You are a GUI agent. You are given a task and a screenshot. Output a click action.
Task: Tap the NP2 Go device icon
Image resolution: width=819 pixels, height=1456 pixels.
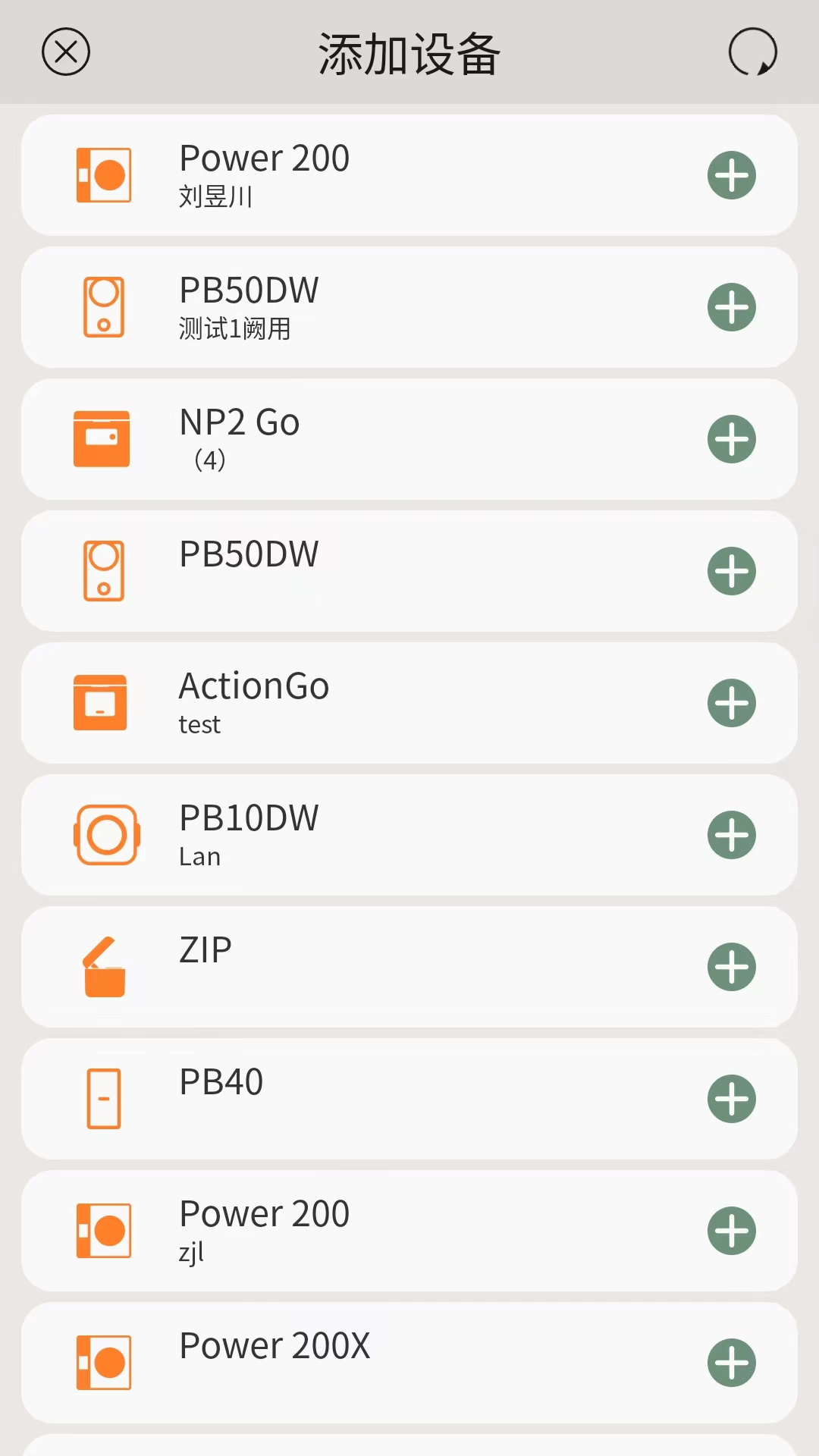(102, 439)
